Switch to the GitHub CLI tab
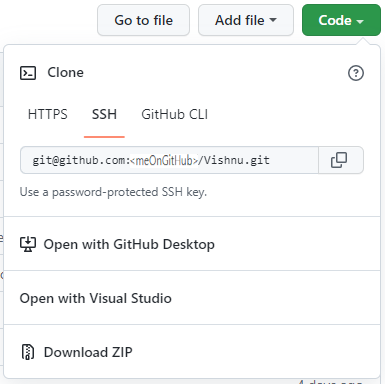This screenshot has height=384, width=385. [x=174, y=114]
